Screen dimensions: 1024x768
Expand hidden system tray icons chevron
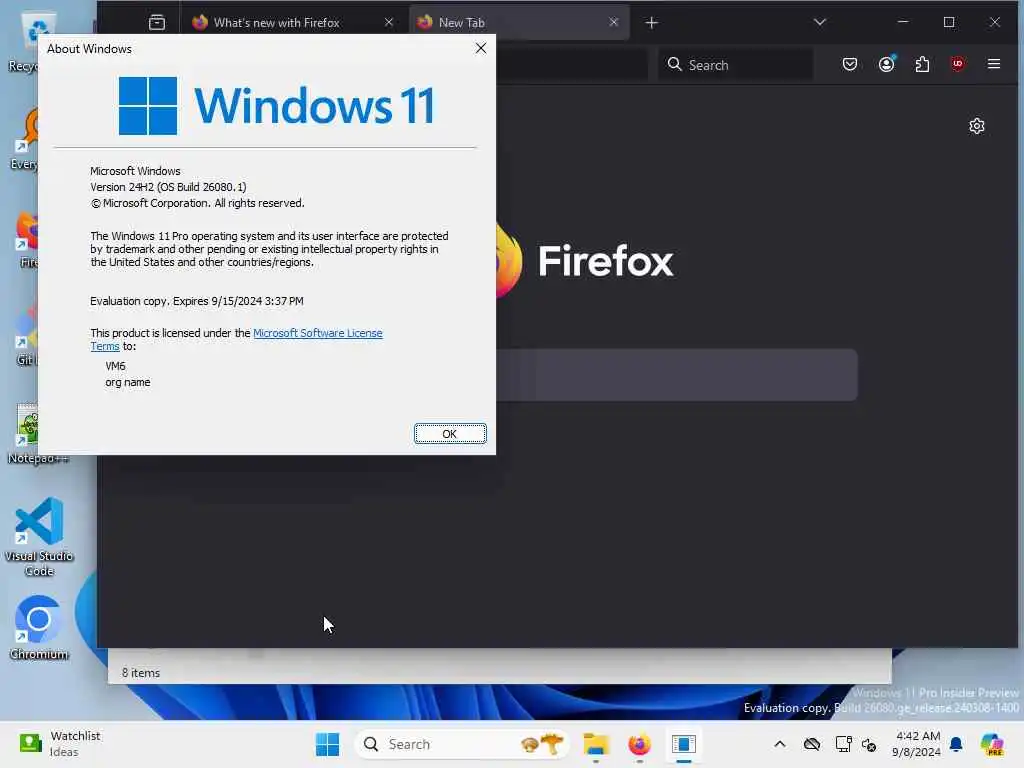coord(780,744)
